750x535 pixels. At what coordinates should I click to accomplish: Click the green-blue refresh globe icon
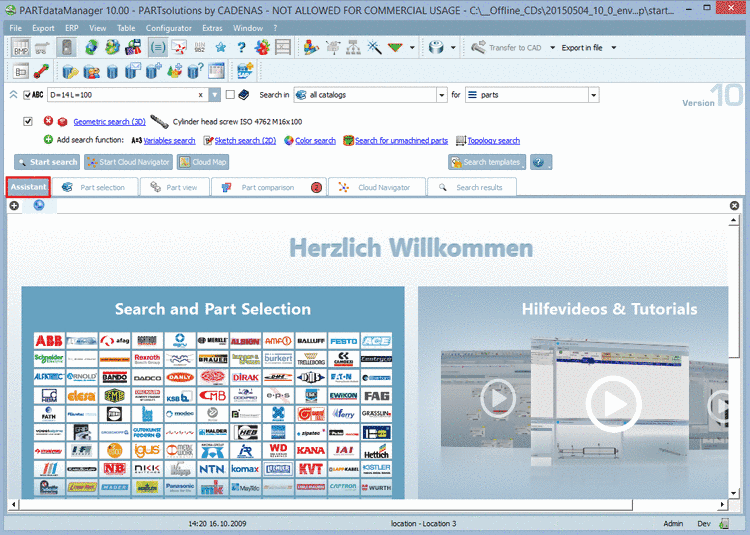point(91,47)
